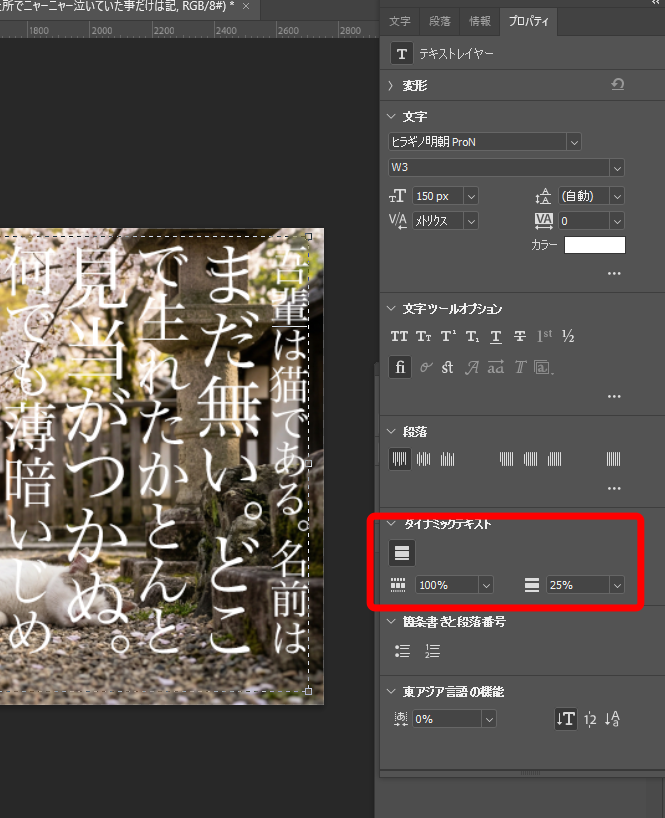Select justify all lines icon
The width and height of the screenshot is (665, 818).
[x=613, y=459]
